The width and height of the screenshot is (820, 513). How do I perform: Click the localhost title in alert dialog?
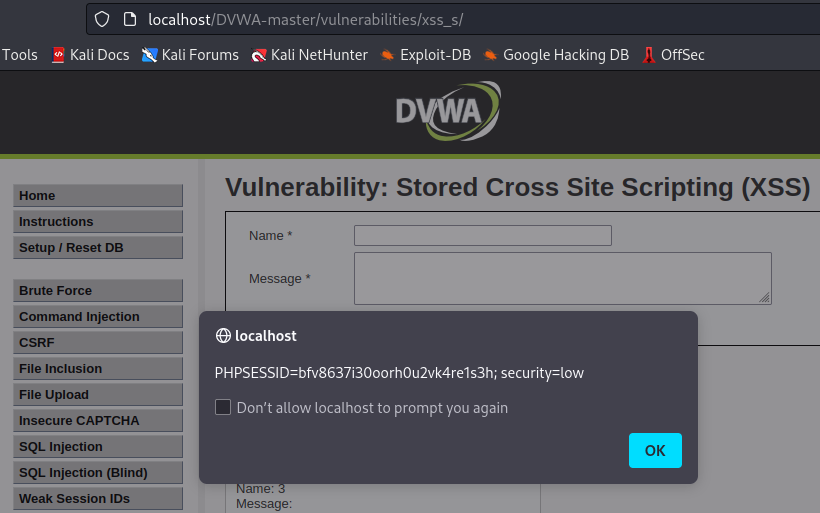click(266, 336)
